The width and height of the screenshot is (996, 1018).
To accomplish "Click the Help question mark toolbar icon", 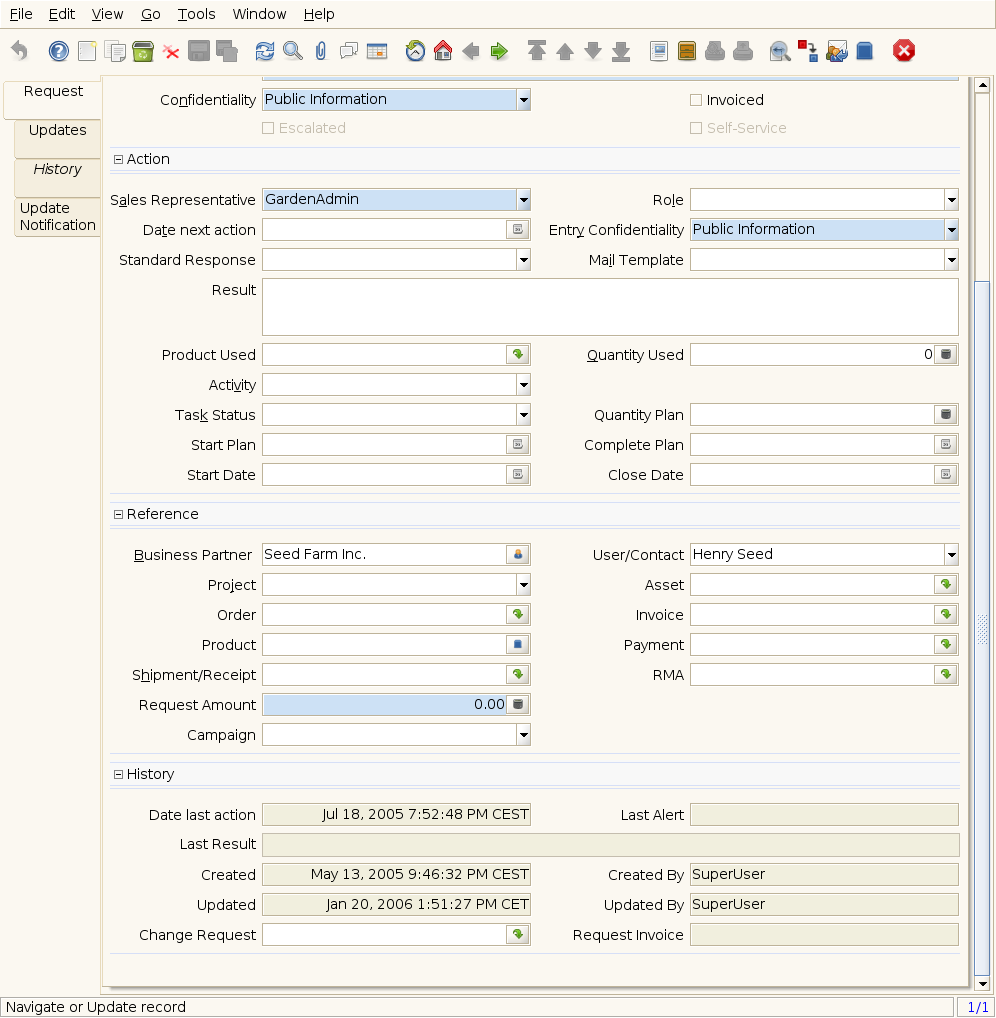I will pos(59,51).
